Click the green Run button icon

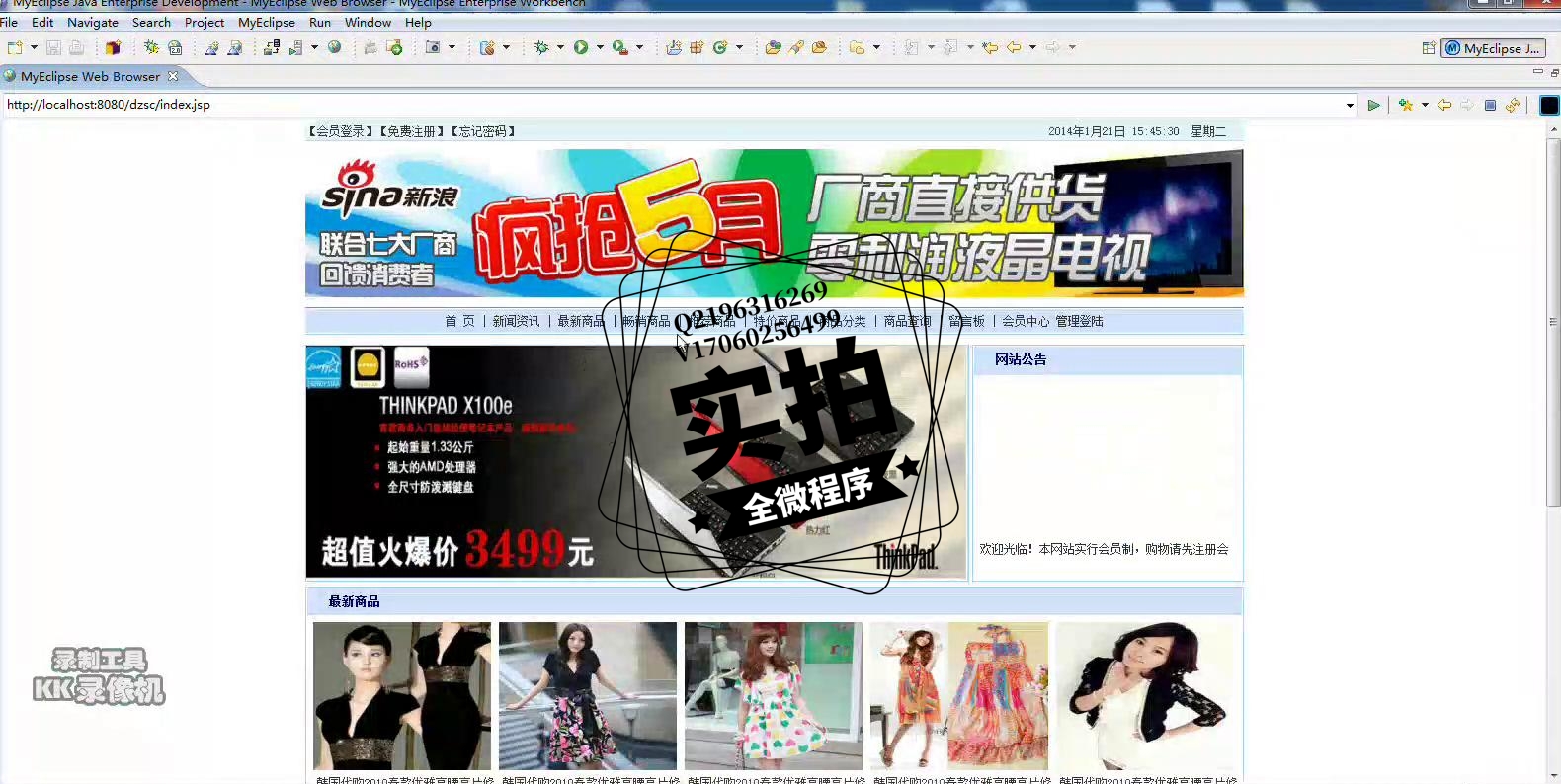click(x=581, y=47)
